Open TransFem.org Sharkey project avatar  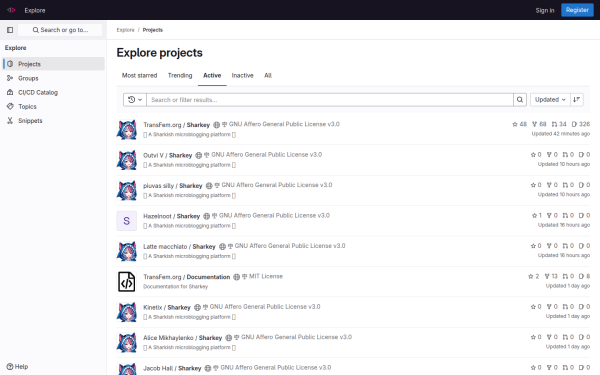(x=127, y=129)
